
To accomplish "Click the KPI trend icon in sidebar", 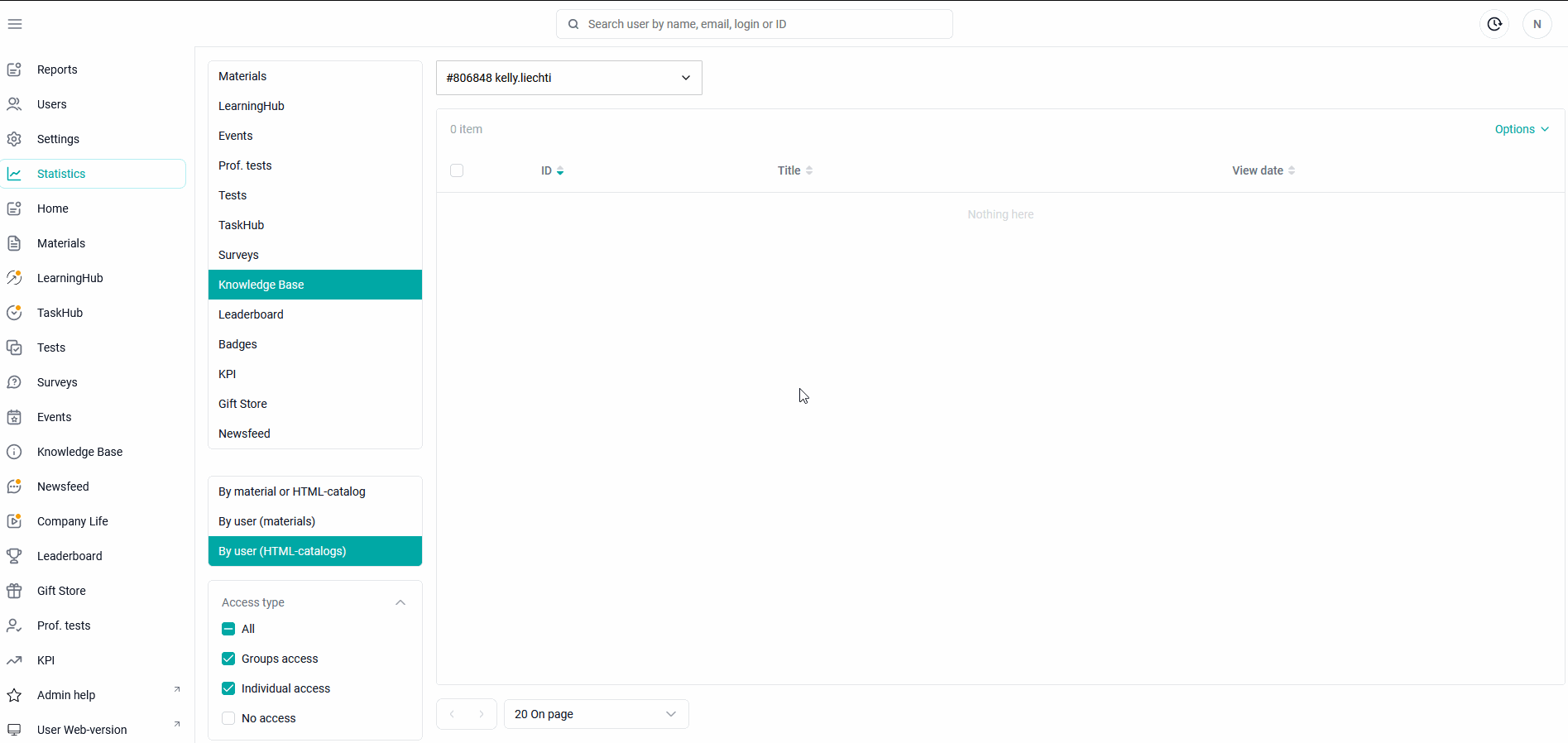I will pos(14,660).
